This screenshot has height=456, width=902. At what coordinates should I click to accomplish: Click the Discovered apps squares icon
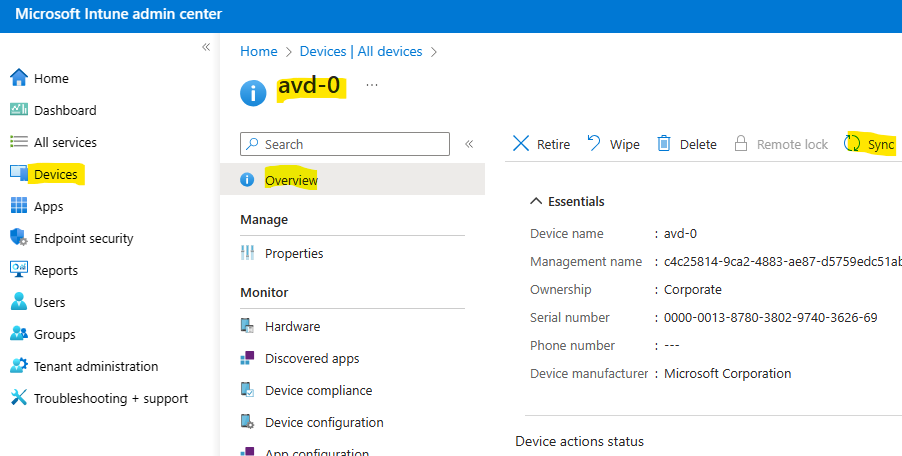pos(247,358)
